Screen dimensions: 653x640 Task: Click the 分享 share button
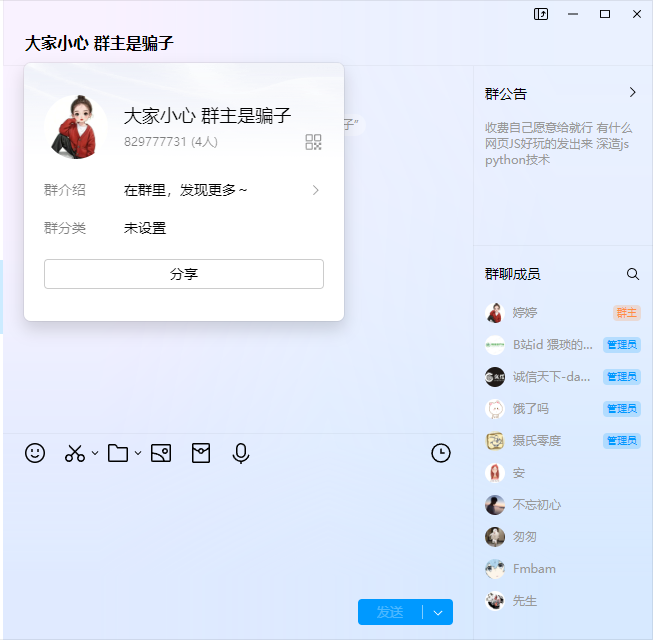pyautogui.click(x=184, y=274)
